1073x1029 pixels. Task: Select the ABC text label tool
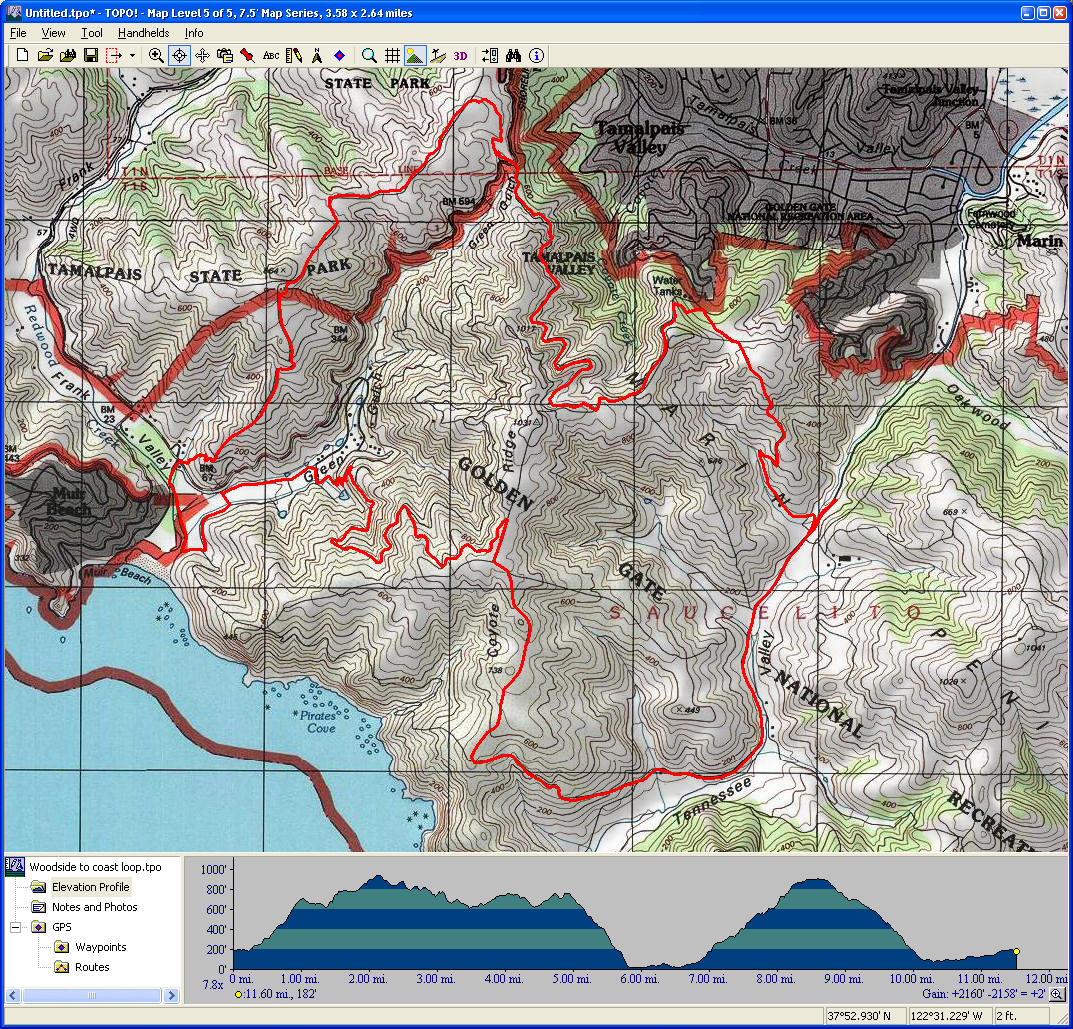pos(271,56)
